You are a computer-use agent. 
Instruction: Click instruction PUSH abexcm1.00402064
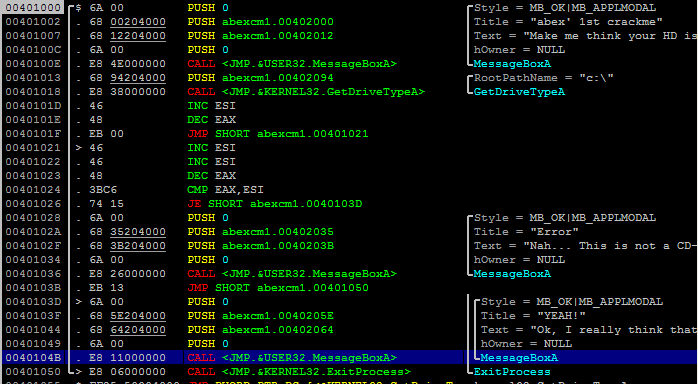pos(260,330)
